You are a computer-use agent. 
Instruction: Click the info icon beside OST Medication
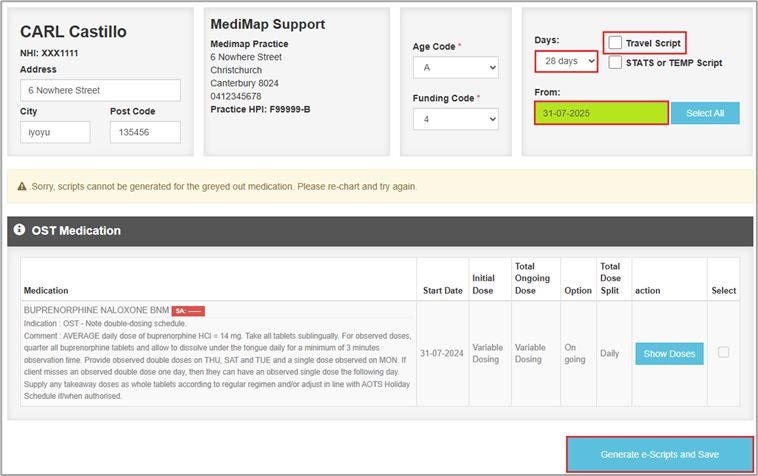coord(19,231)
